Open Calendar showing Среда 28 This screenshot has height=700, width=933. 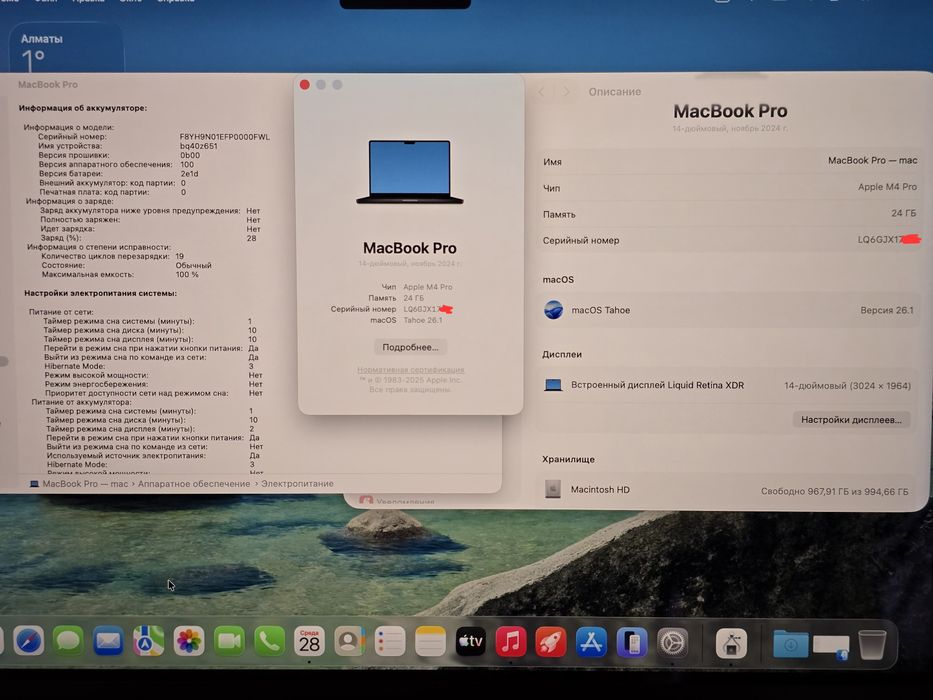[x=309, y=642]
